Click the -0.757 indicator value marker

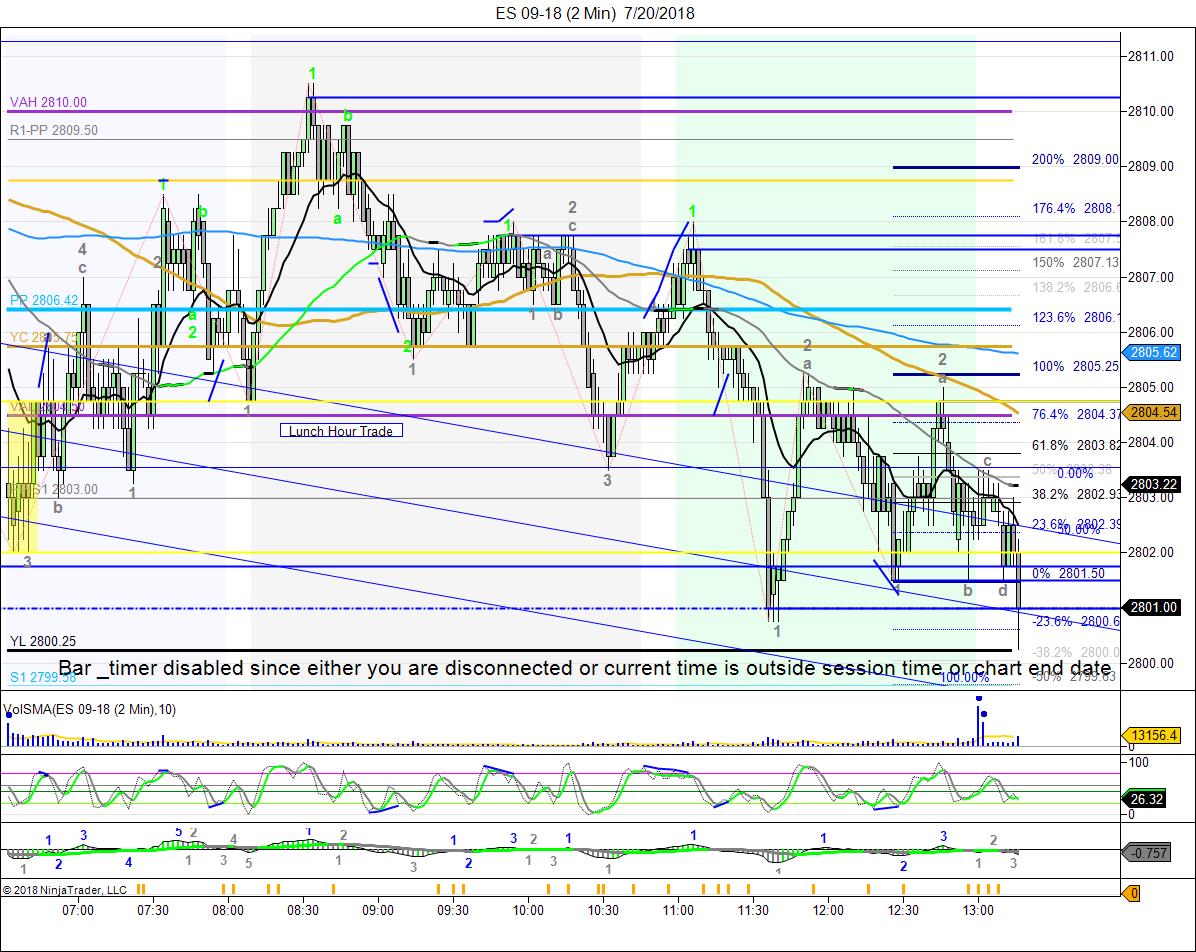1146,853
